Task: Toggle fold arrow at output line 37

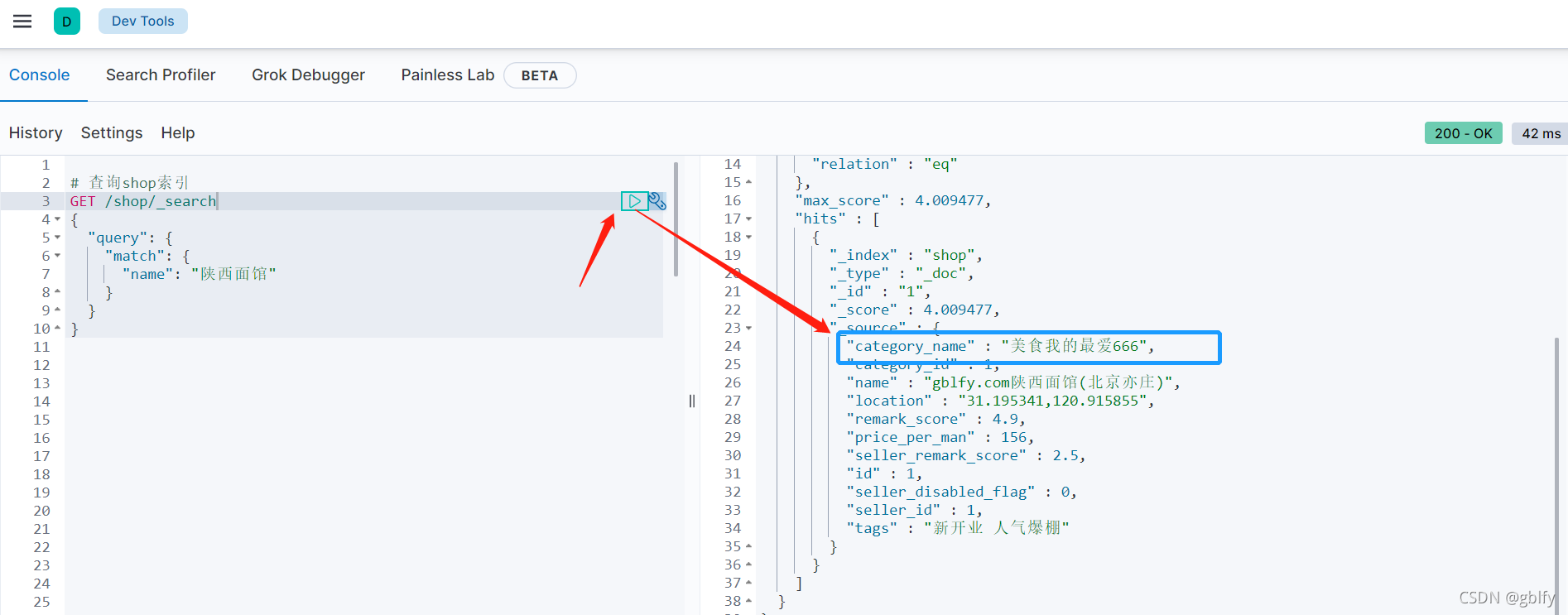Action: tap(748, 583)
